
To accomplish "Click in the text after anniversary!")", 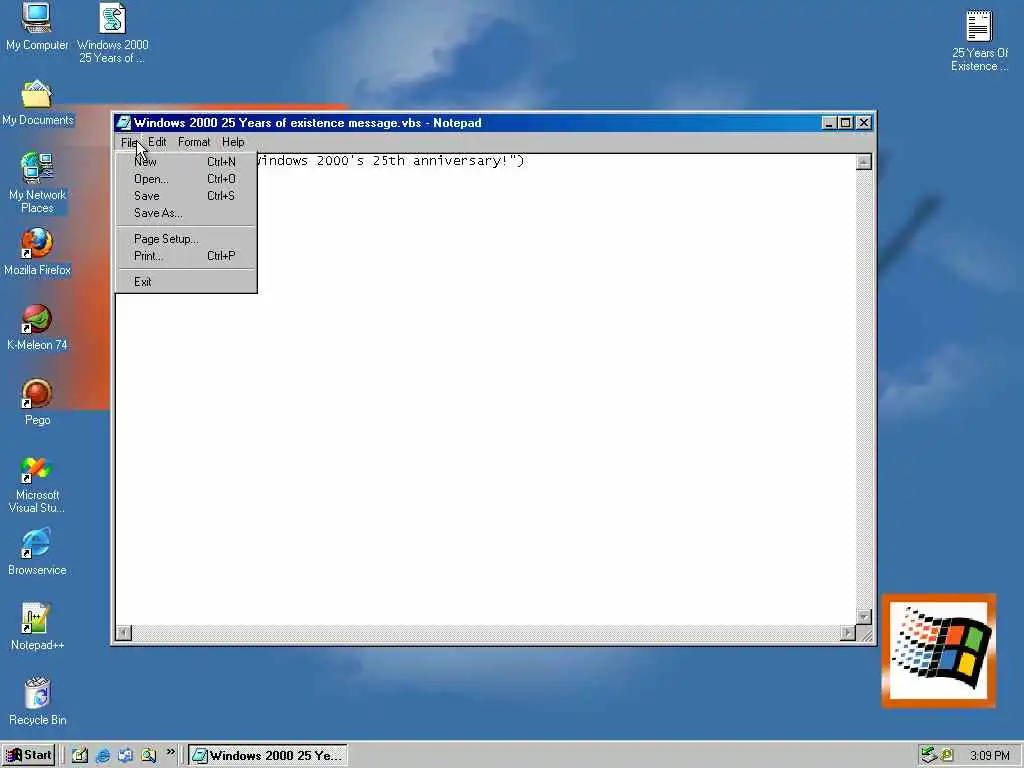I will point(526,161).
